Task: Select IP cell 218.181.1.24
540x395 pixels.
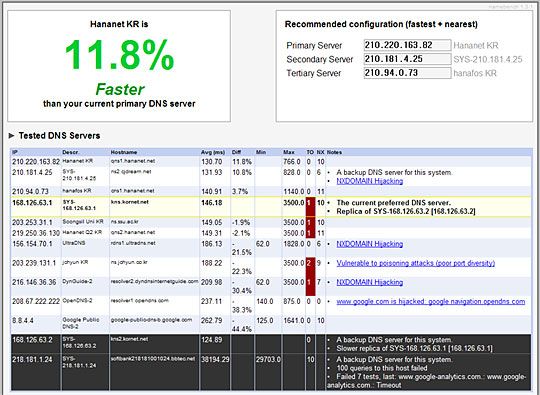Action: pyautogui.click(x=32, y=360)
